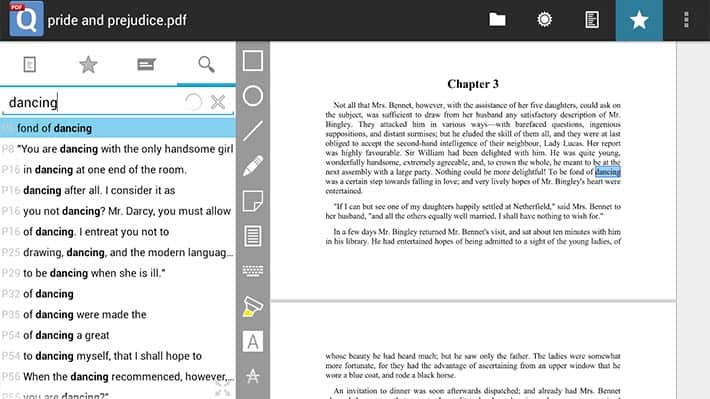
Task: Clear the search text with the X button
Action: tap(218, 102)
